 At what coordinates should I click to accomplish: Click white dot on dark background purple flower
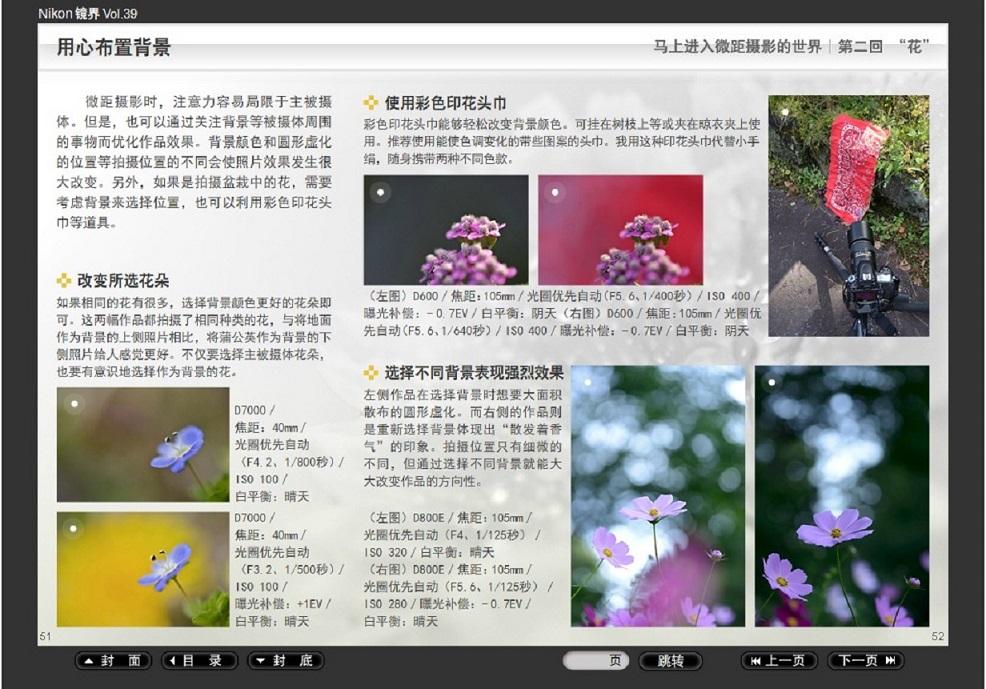point(381,192)
